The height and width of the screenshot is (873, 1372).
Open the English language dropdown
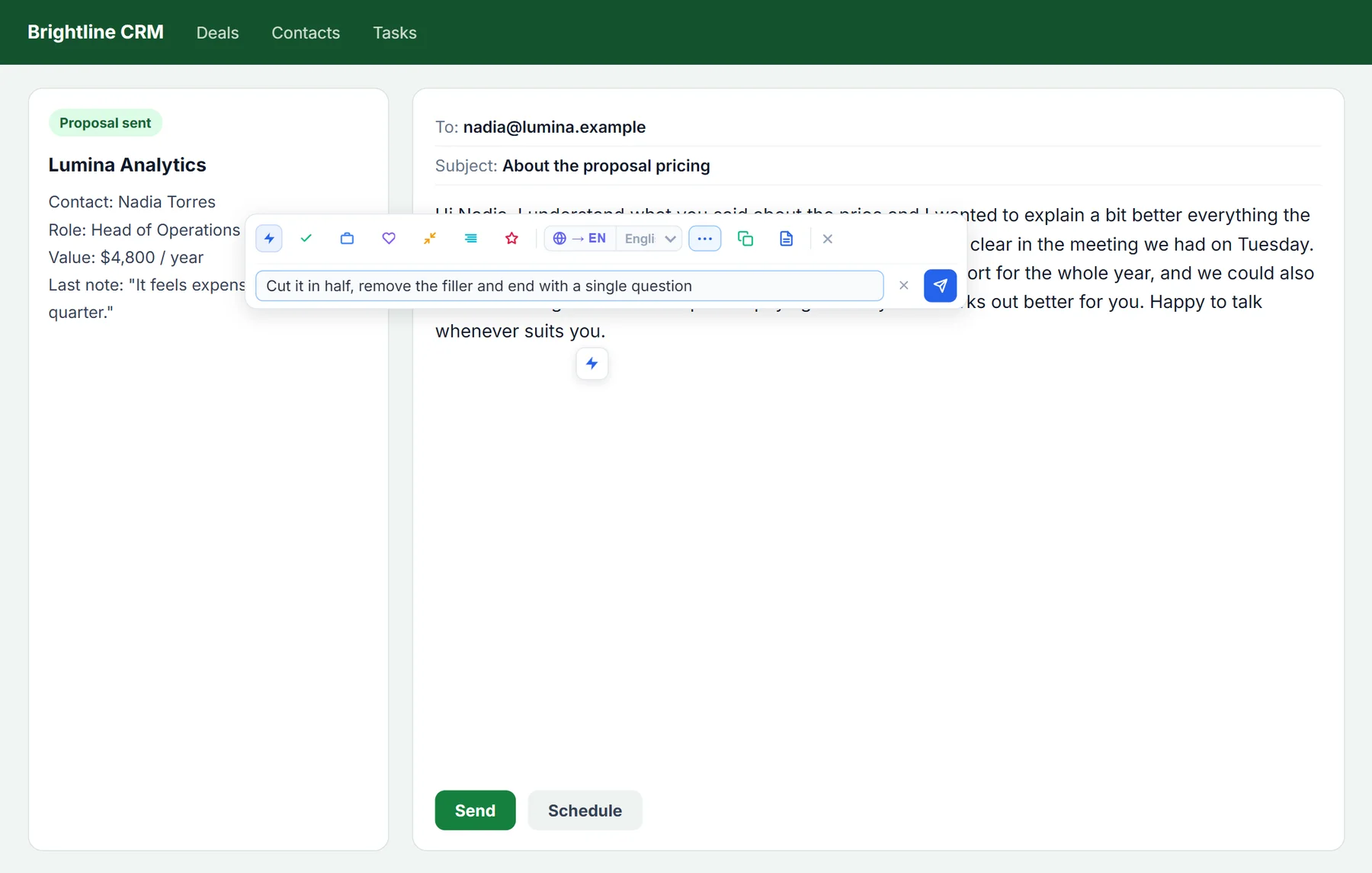(649, 239)
